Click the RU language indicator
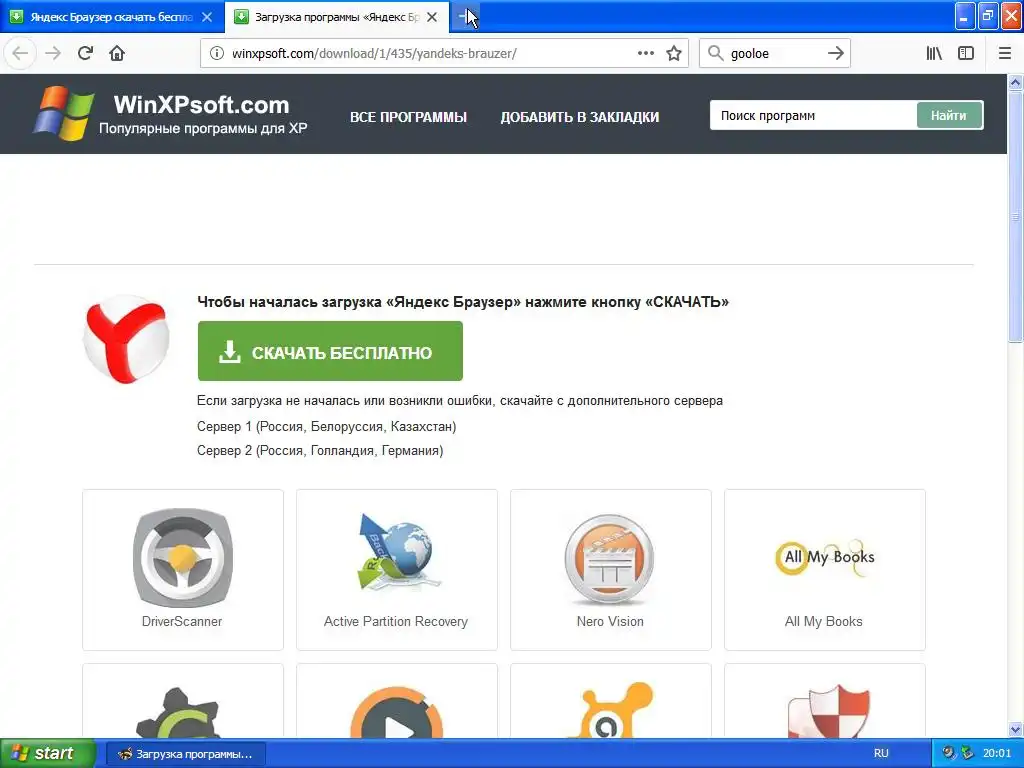The height and width of the screenshot is (768, 1024). pyautogui.click(x=881, y=754)
